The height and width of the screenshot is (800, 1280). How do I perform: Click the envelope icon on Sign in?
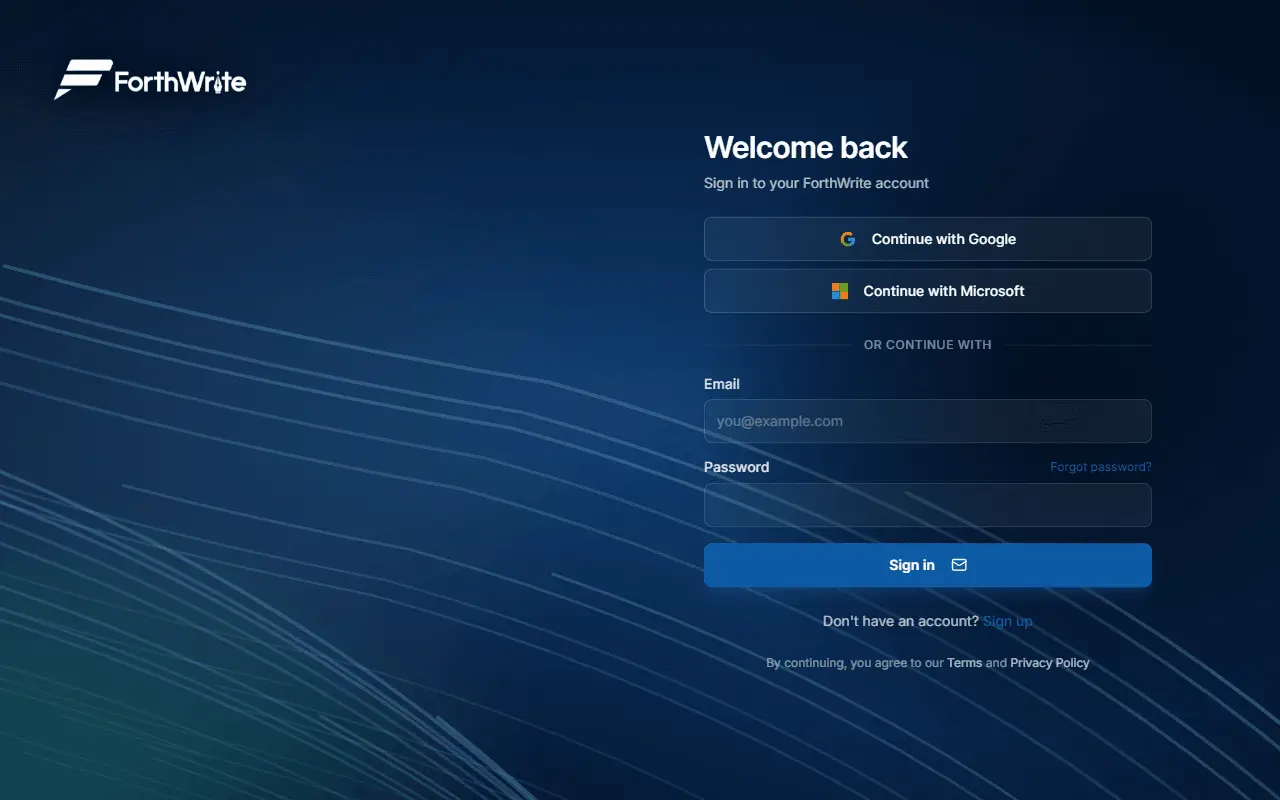959,565
